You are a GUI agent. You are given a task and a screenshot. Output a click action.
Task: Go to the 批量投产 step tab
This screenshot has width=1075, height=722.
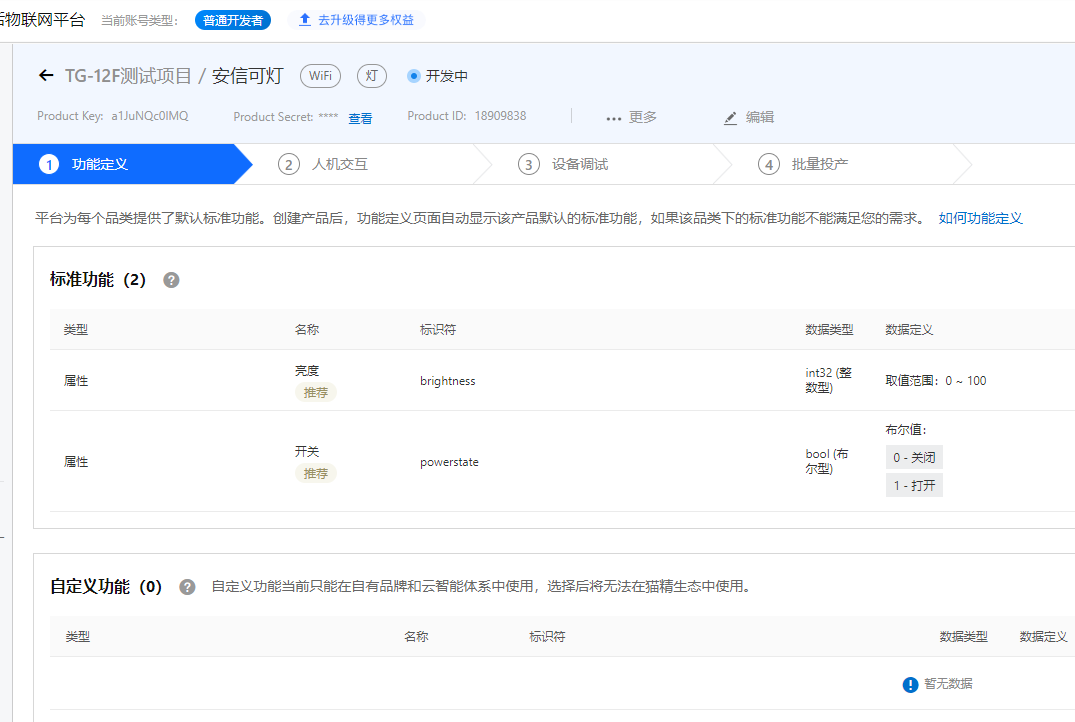(x=800, y=164)
